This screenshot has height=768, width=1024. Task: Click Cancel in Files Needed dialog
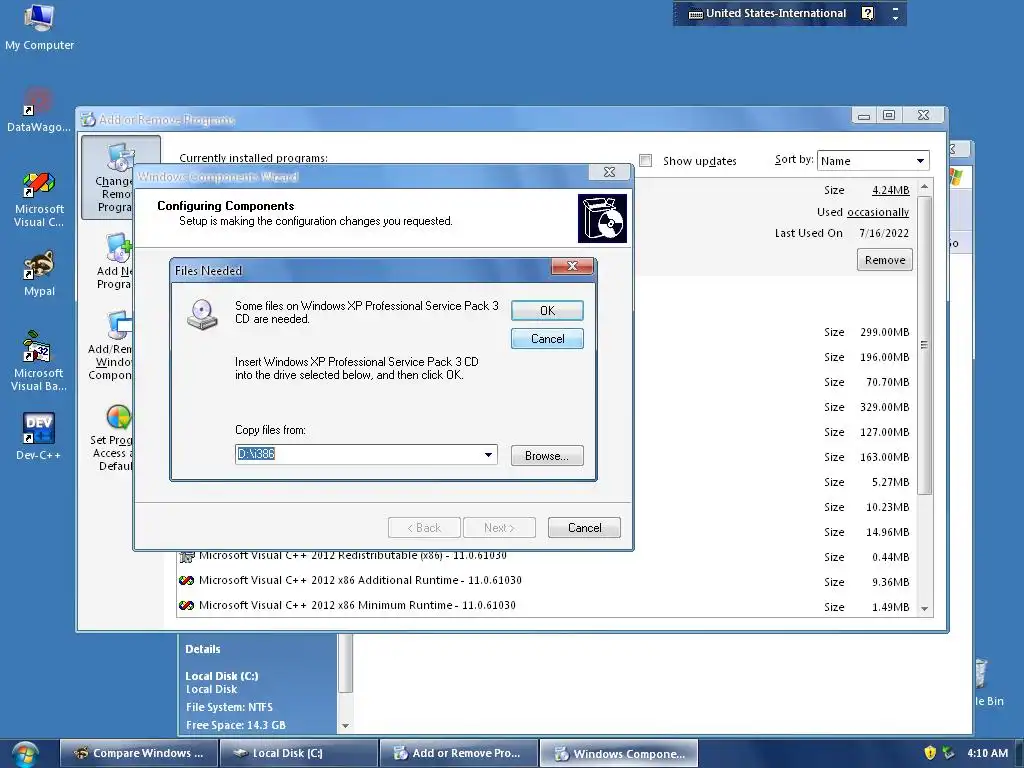click(547, 339)
